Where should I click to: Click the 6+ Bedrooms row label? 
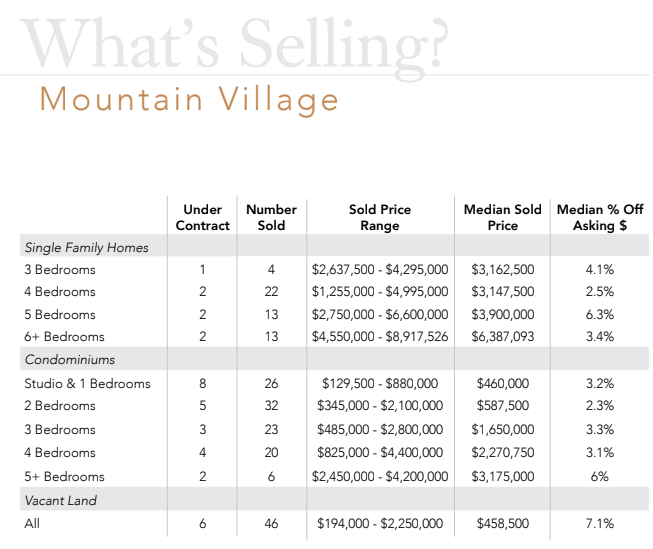coord(64,336)
